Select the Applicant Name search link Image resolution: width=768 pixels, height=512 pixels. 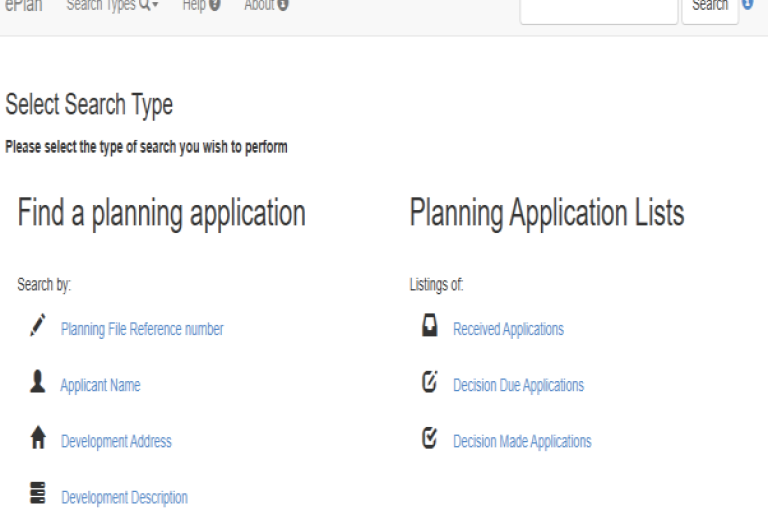click(x=100, y=385)
